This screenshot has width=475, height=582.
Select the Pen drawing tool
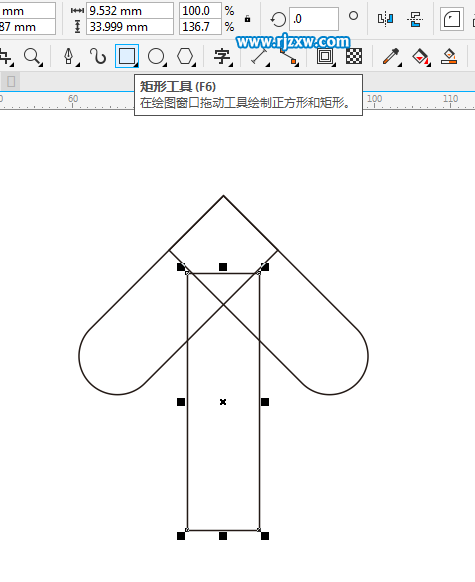[x=69, y=57]
